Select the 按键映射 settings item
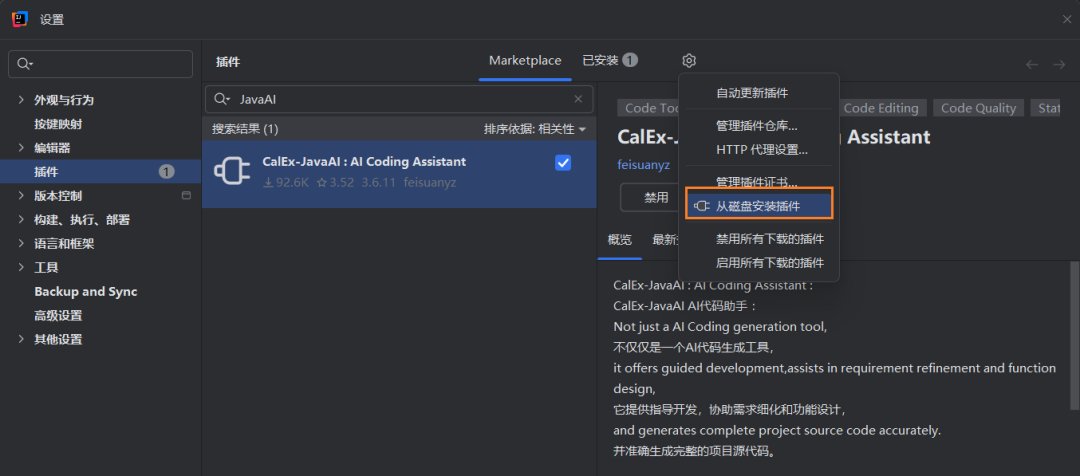The image size is (1080, 476). click(x=59, y=124)
